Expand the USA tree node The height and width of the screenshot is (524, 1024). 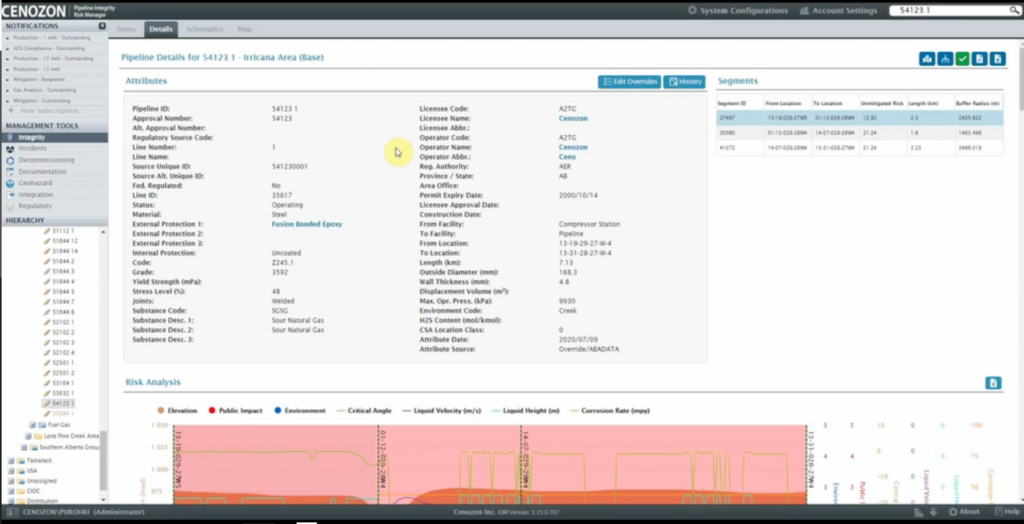pos(11,470)
